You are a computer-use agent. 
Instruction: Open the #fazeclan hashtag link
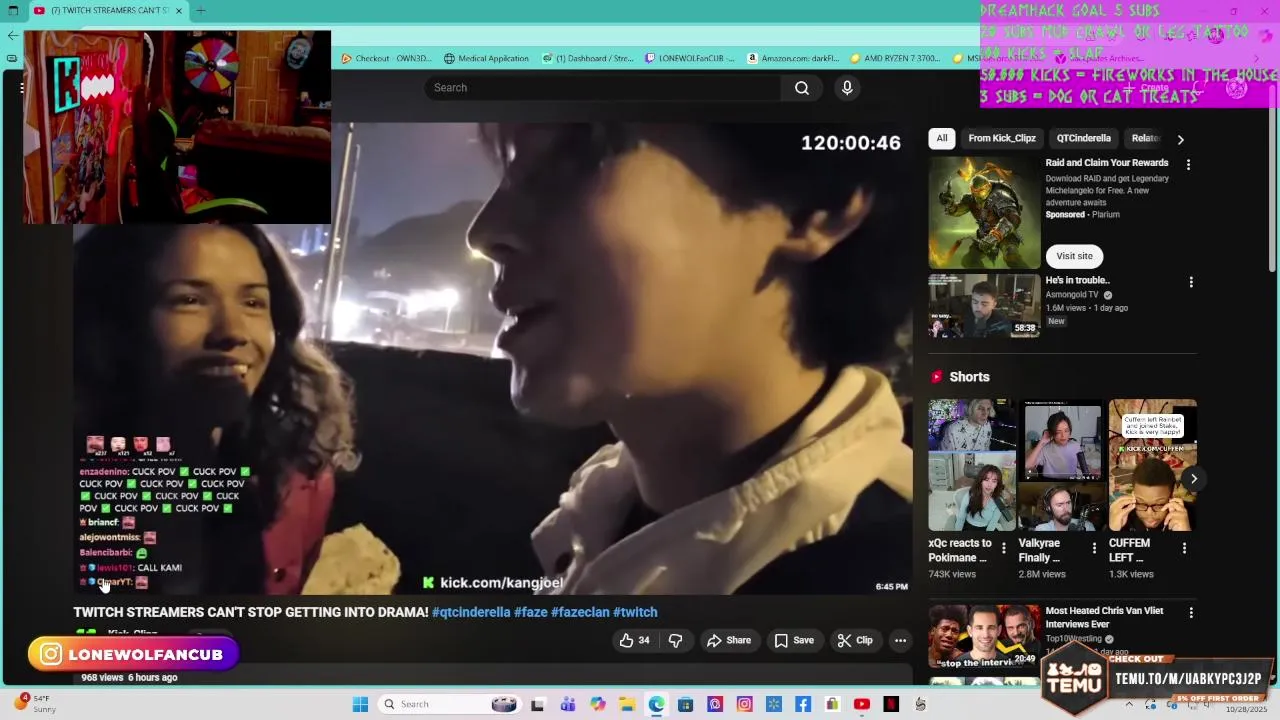580,612
